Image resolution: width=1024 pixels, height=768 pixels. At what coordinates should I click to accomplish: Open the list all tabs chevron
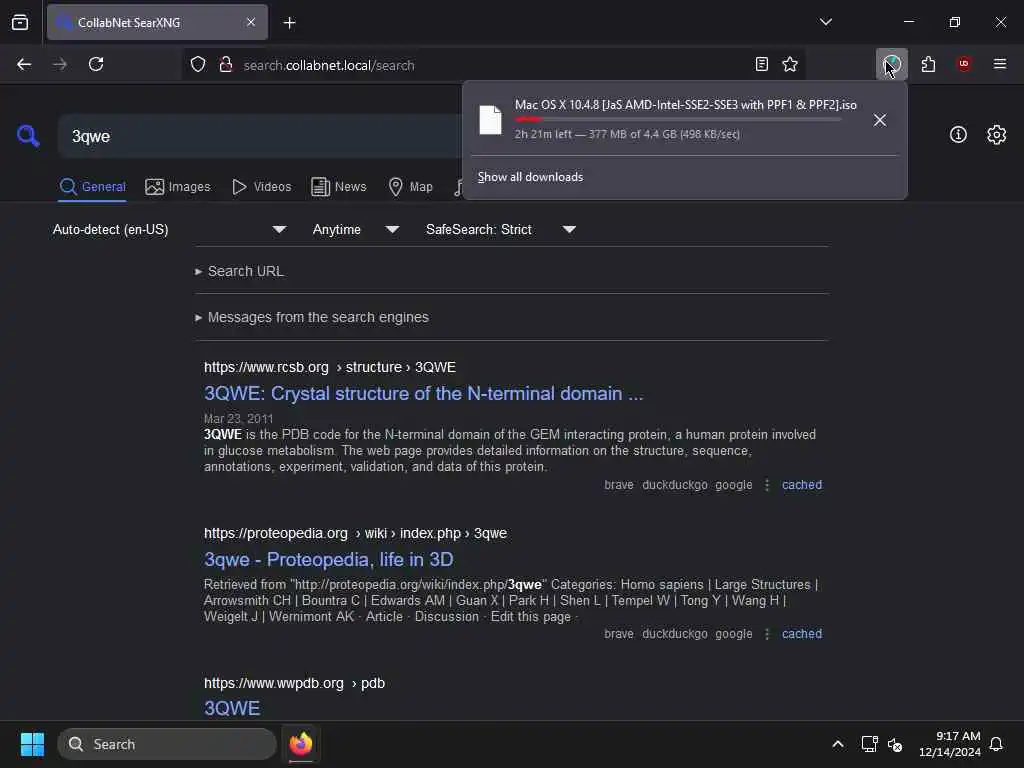click(x=825, y=22)
